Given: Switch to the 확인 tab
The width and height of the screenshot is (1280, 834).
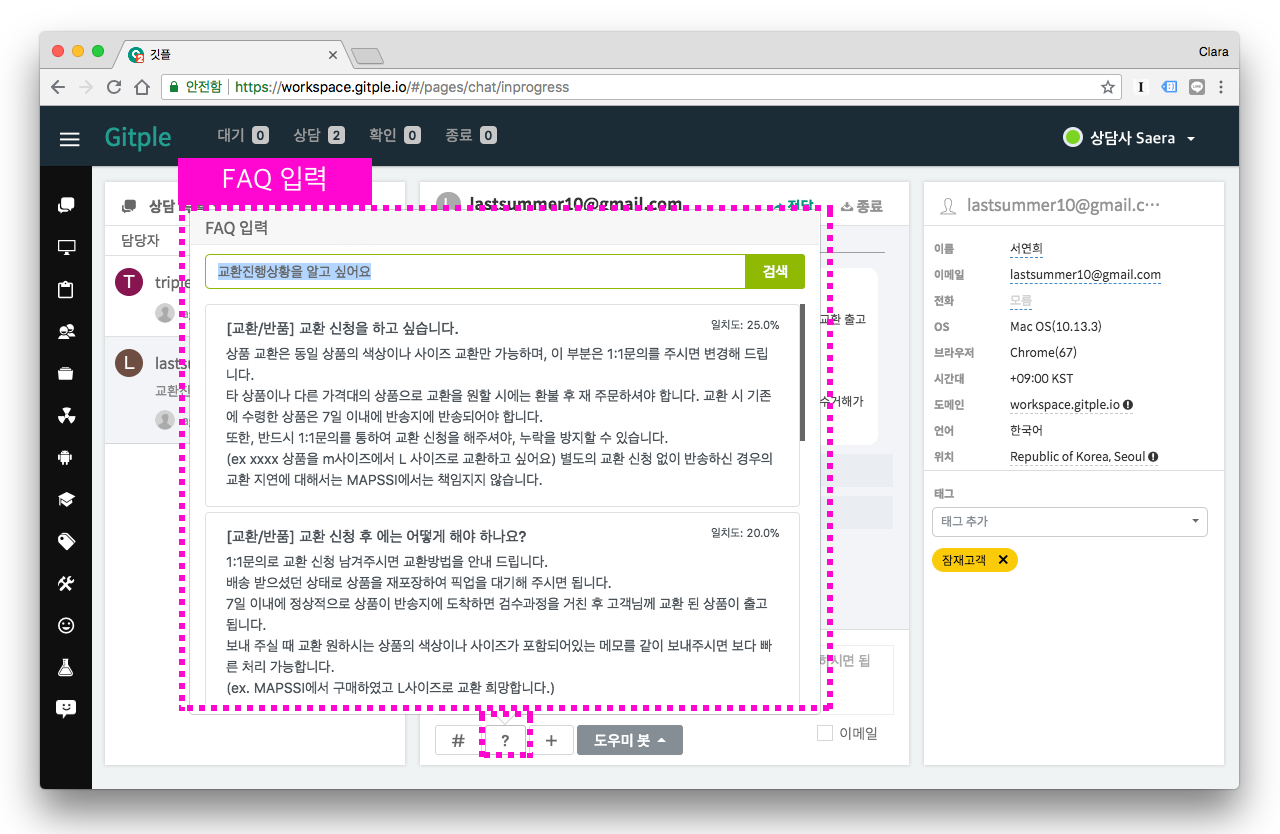Looking at the screenshot, I should point(394,135).
